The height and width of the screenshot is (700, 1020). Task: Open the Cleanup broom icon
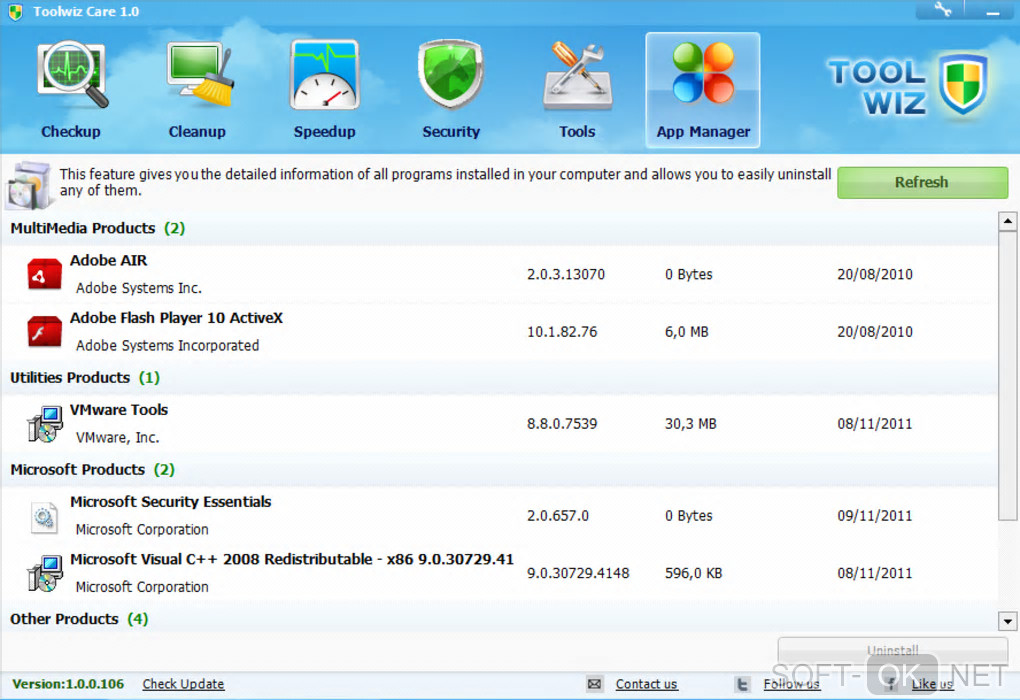(x=199, y=75)
